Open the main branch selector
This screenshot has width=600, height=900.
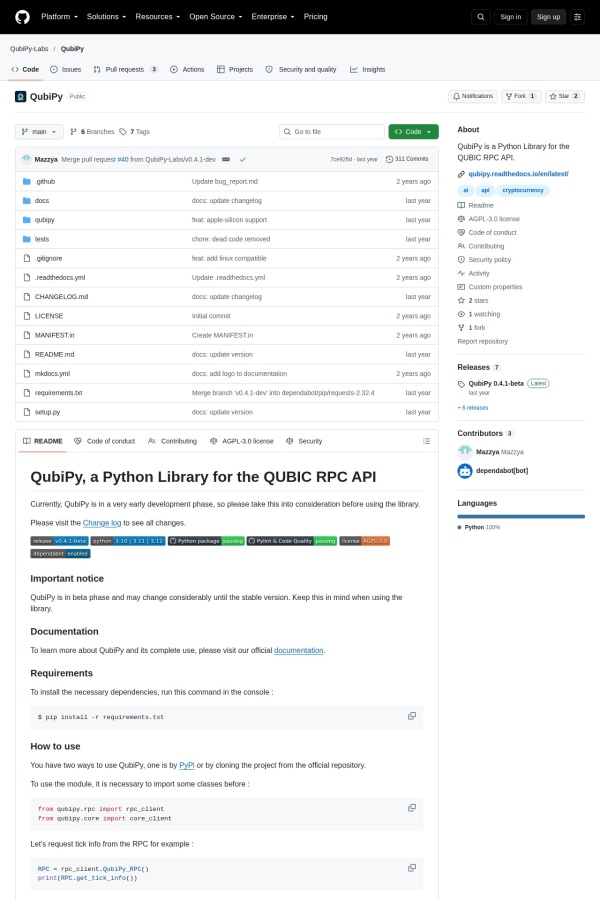pyautogui.click(x=39, y=131)
